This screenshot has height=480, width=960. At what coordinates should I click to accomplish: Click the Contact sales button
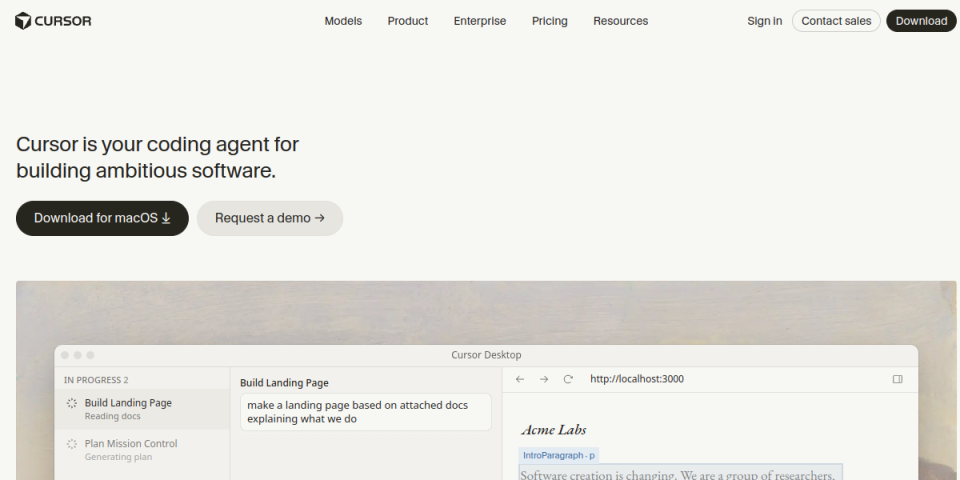(x=836, y=21)
